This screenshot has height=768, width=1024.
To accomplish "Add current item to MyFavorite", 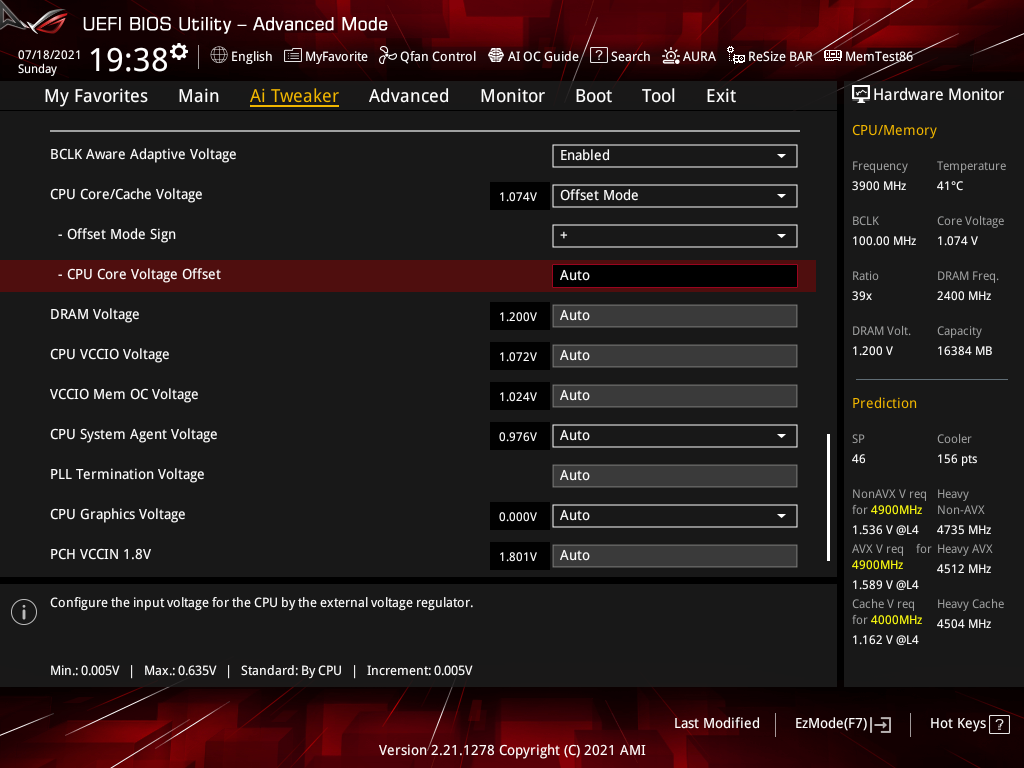I will 326,56.
